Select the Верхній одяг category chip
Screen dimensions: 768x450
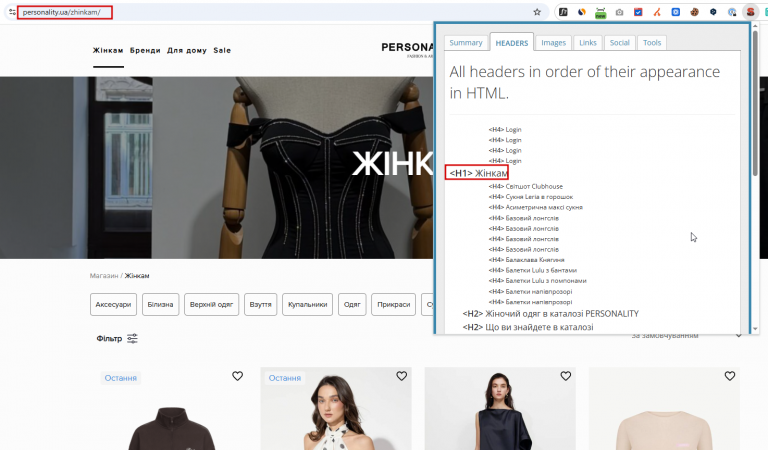point(212,305)
